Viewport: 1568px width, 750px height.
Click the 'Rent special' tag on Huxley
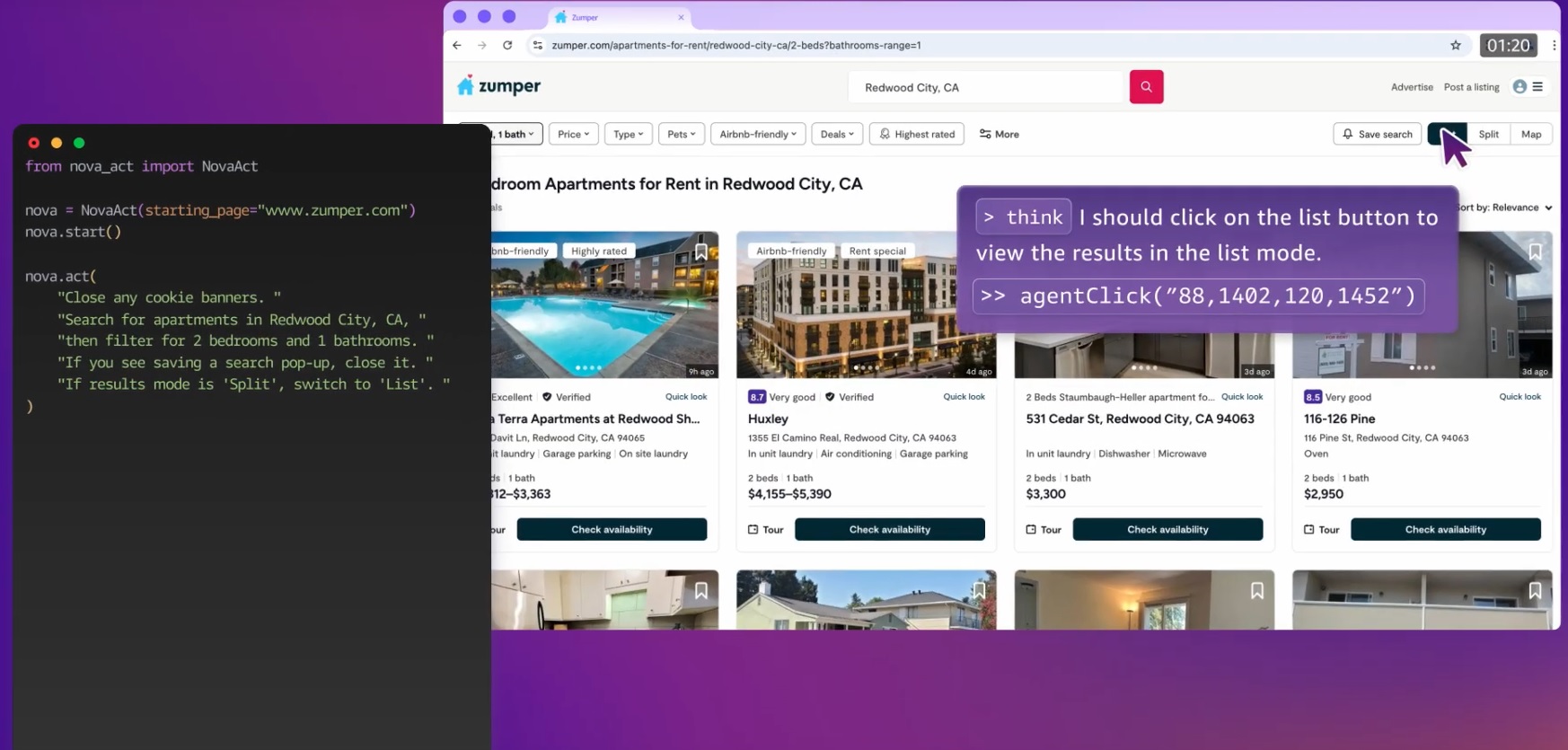877,251
